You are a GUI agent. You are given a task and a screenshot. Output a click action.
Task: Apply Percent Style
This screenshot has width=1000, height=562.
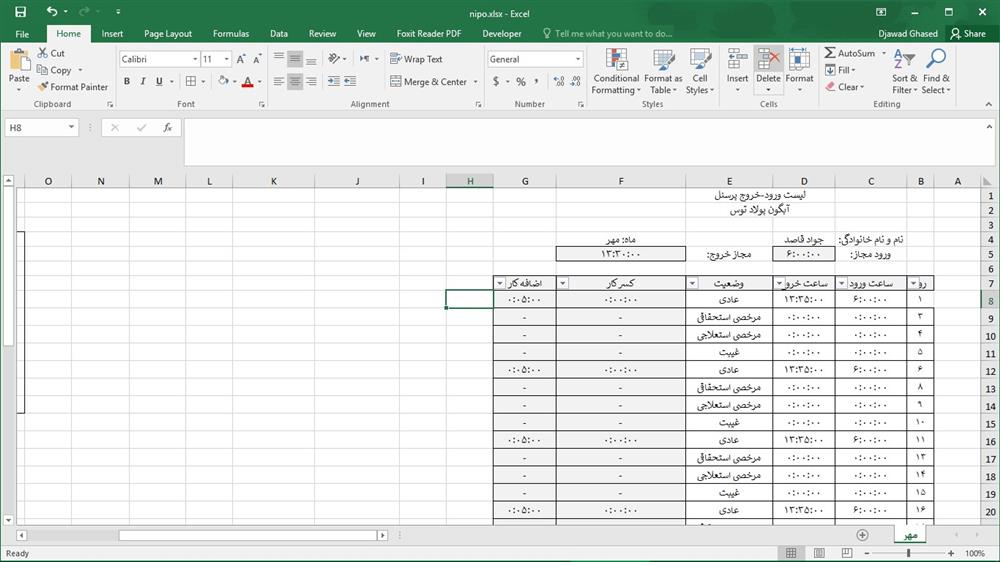click(521, 82)
